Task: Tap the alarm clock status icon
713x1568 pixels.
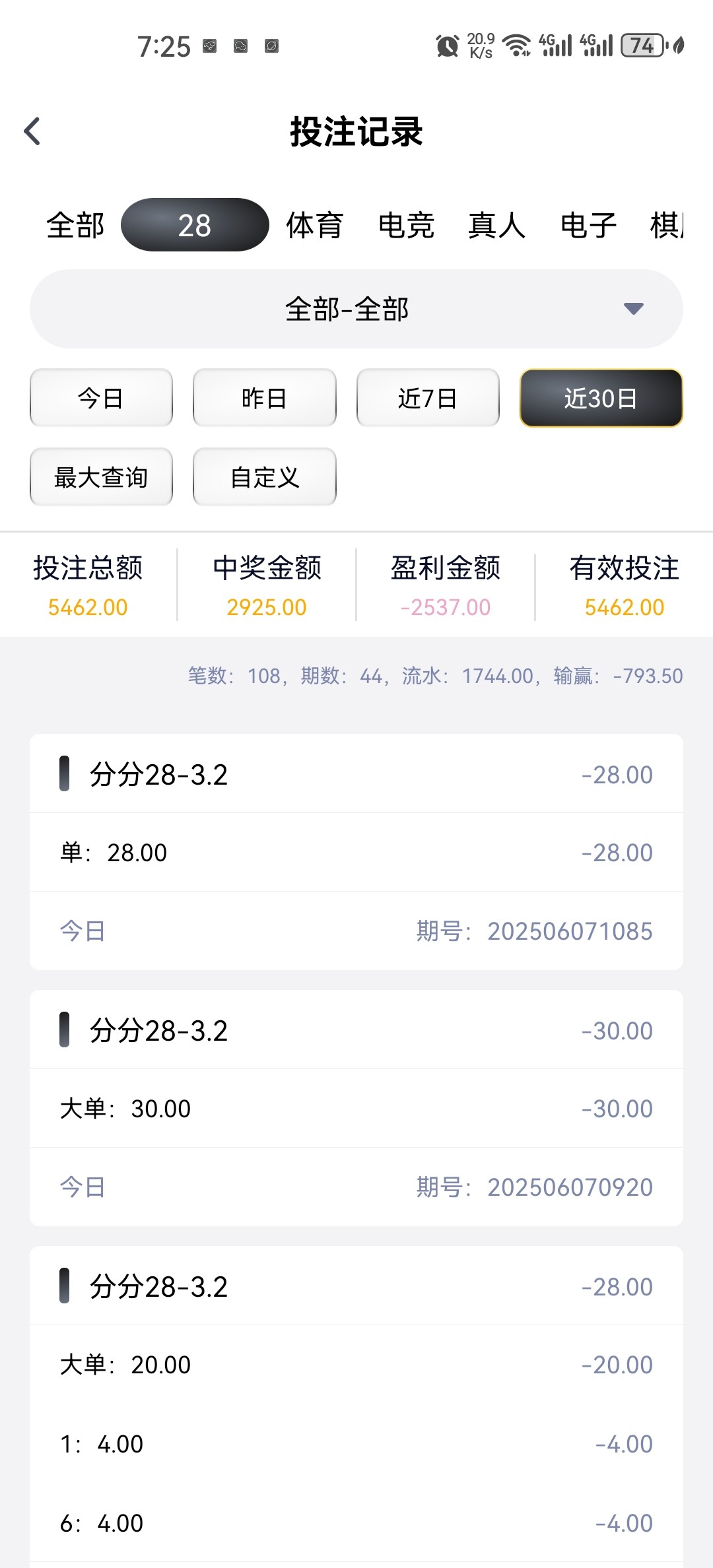Action: click(447, 46)
